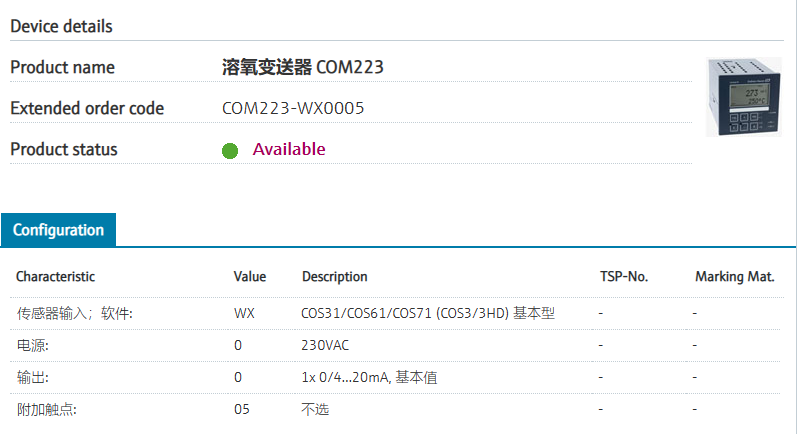Click the Marking Mat. column header

point(734,276)
